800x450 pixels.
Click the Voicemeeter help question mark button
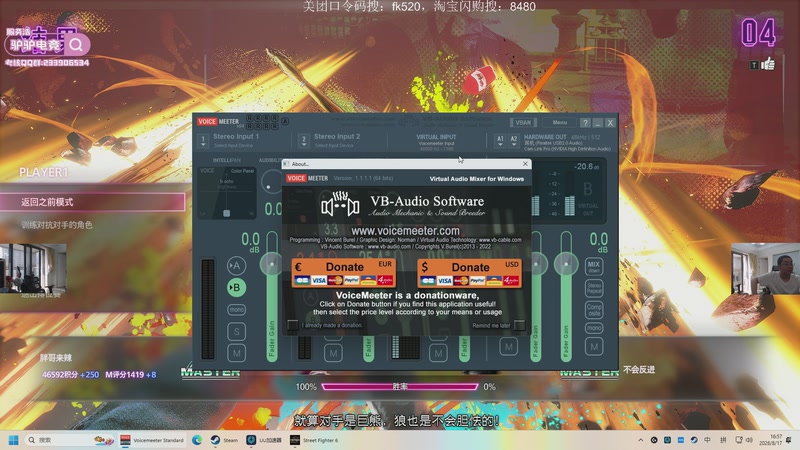[x=585, y=122]
